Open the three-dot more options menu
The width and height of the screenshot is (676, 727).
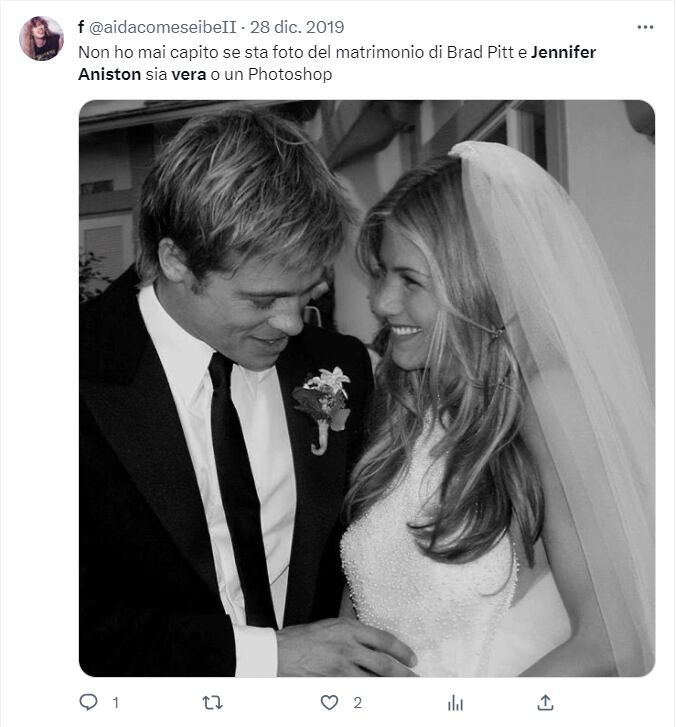[645, 27]
